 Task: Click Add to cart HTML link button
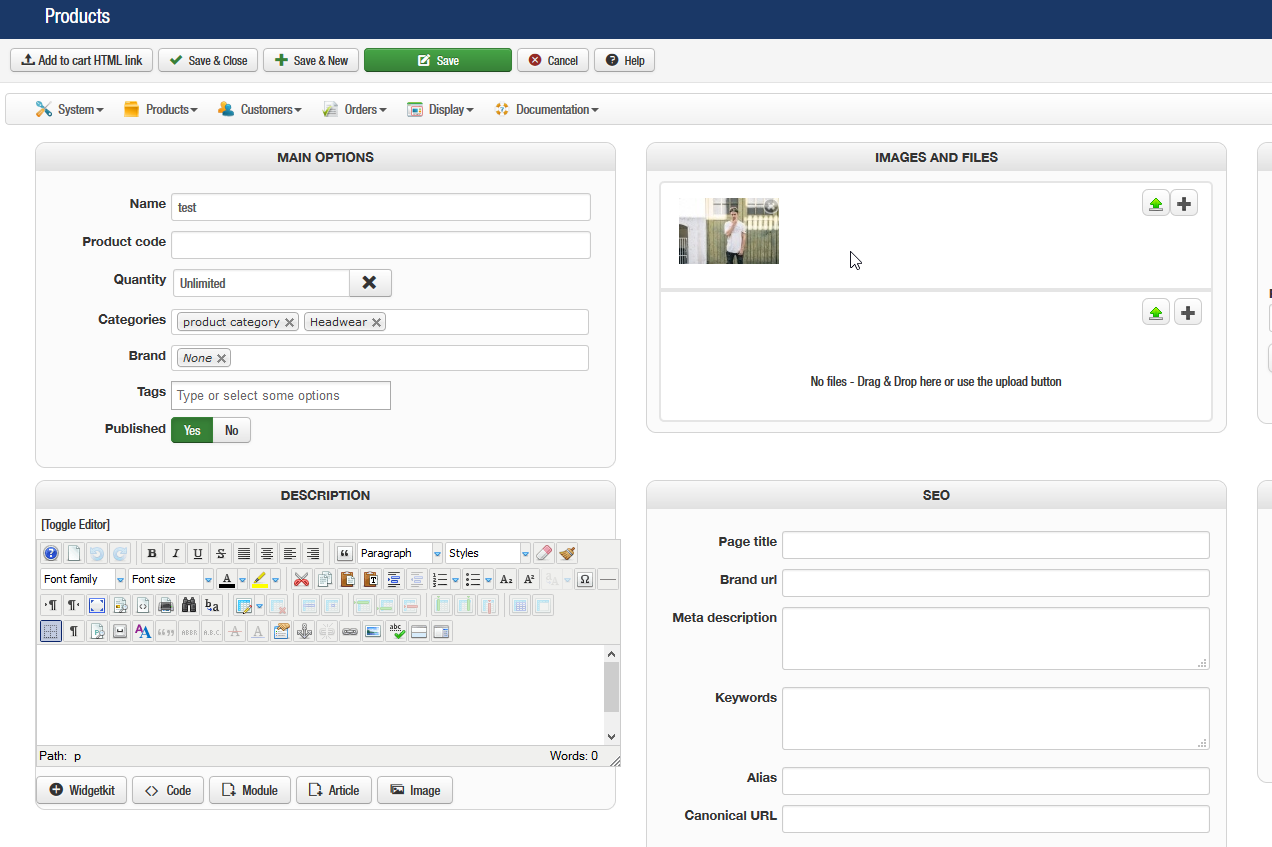pyautogui.click(x=82, y=60)
